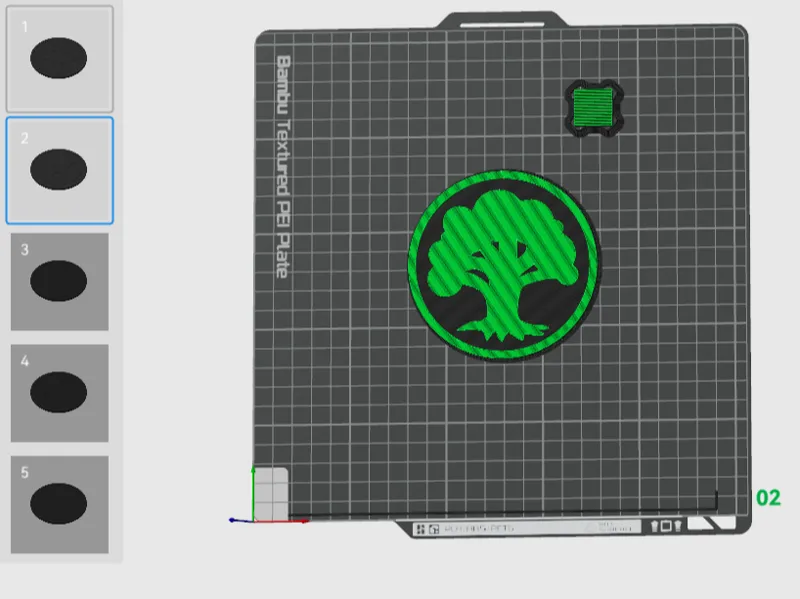The width and height of the screenshot is (800, 599).
Task: Open plate 3 in the sidebar
Action: pos(59,282)
